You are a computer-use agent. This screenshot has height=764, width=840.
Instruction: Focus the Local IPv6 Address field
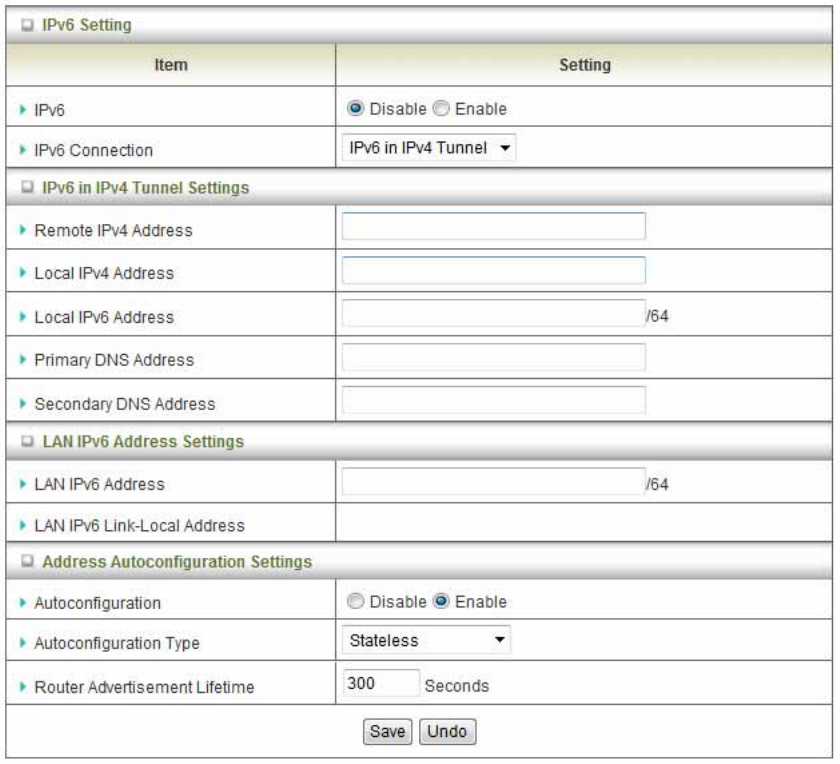(493, 314)
